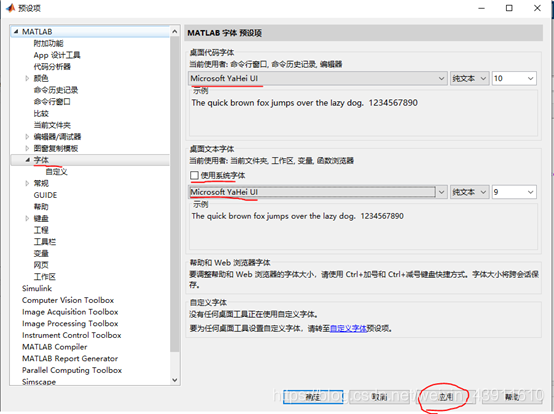Select Image Processing Toolbox in the tree
The image size is (554, 414).
click(70, 323)
